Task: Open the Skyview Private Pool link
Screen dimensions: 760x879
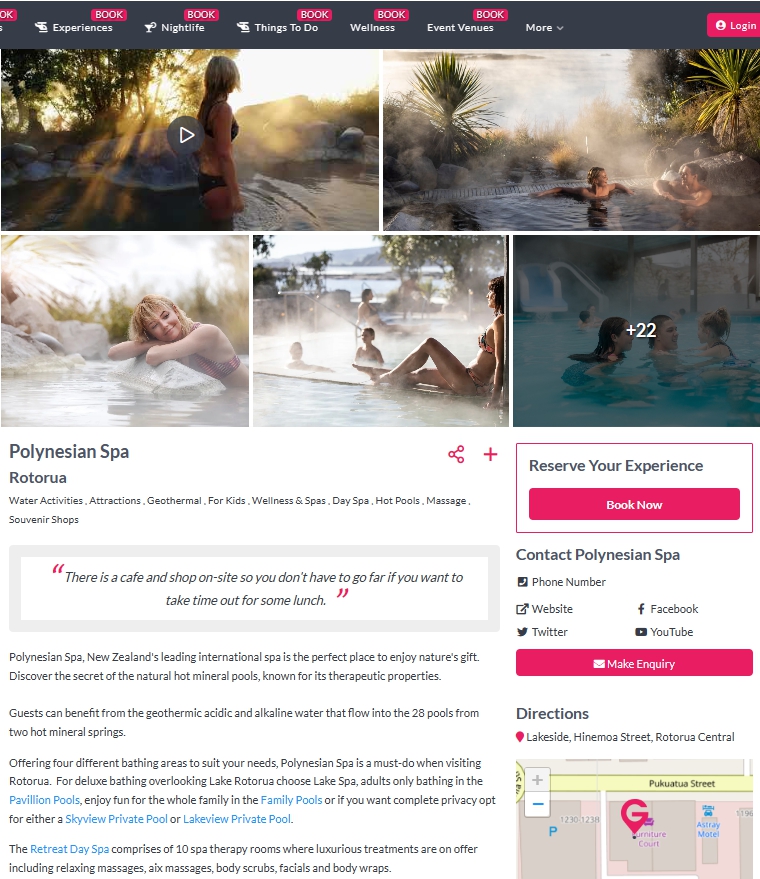Action: click(x=117, y=819)
